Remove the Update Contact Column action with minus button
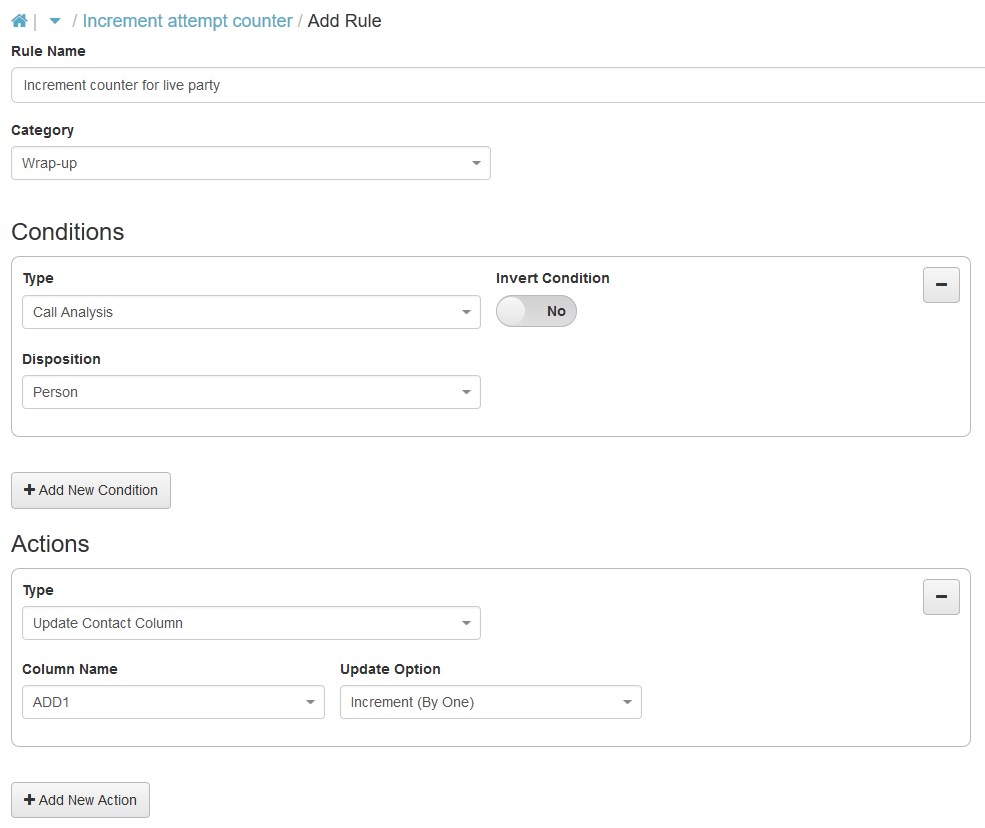Viewport: 985px width, 828px height. coord(940,597)
